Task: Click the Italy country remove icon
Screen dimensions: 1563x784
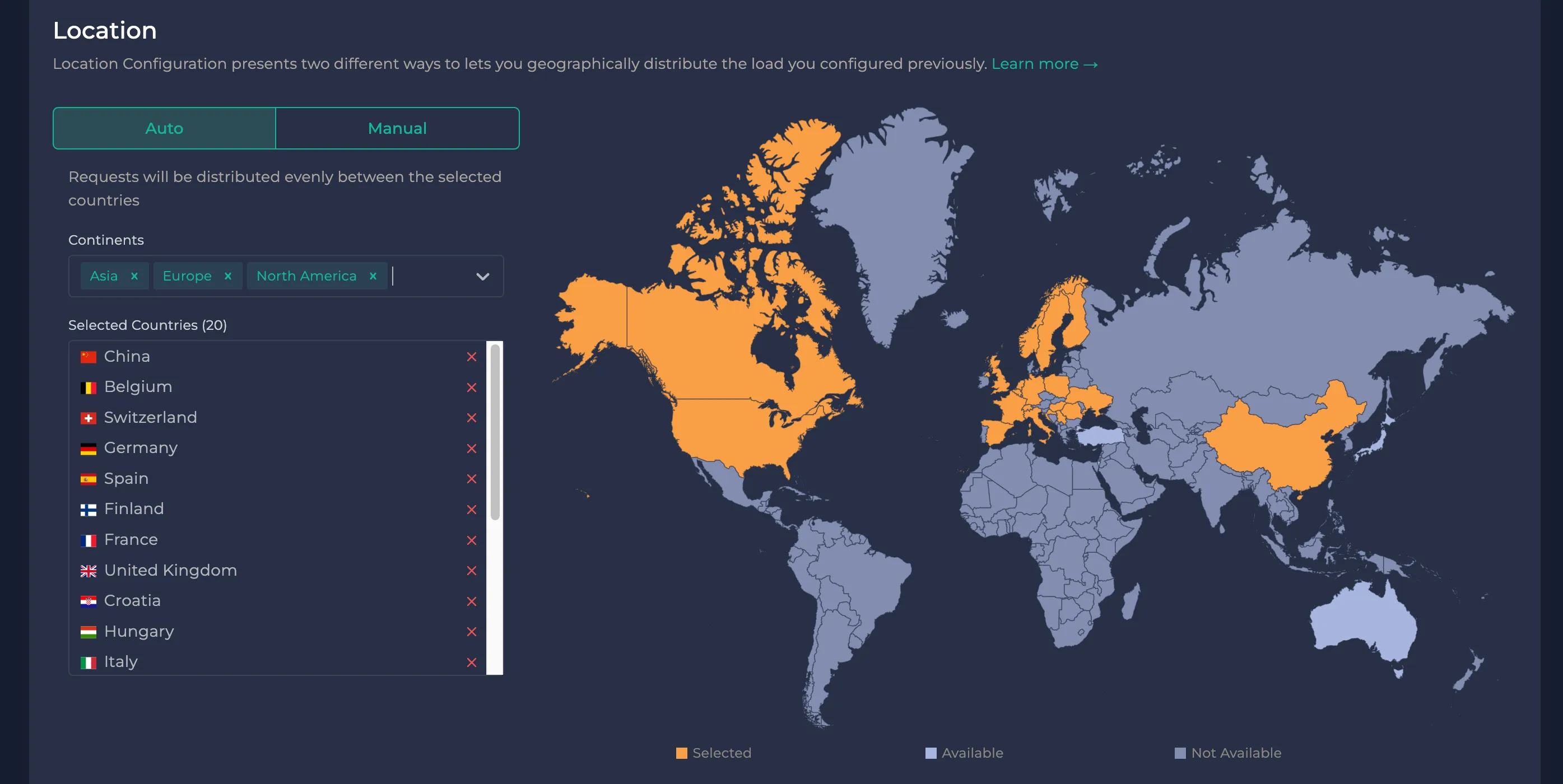Action: [x=472, y=661]
